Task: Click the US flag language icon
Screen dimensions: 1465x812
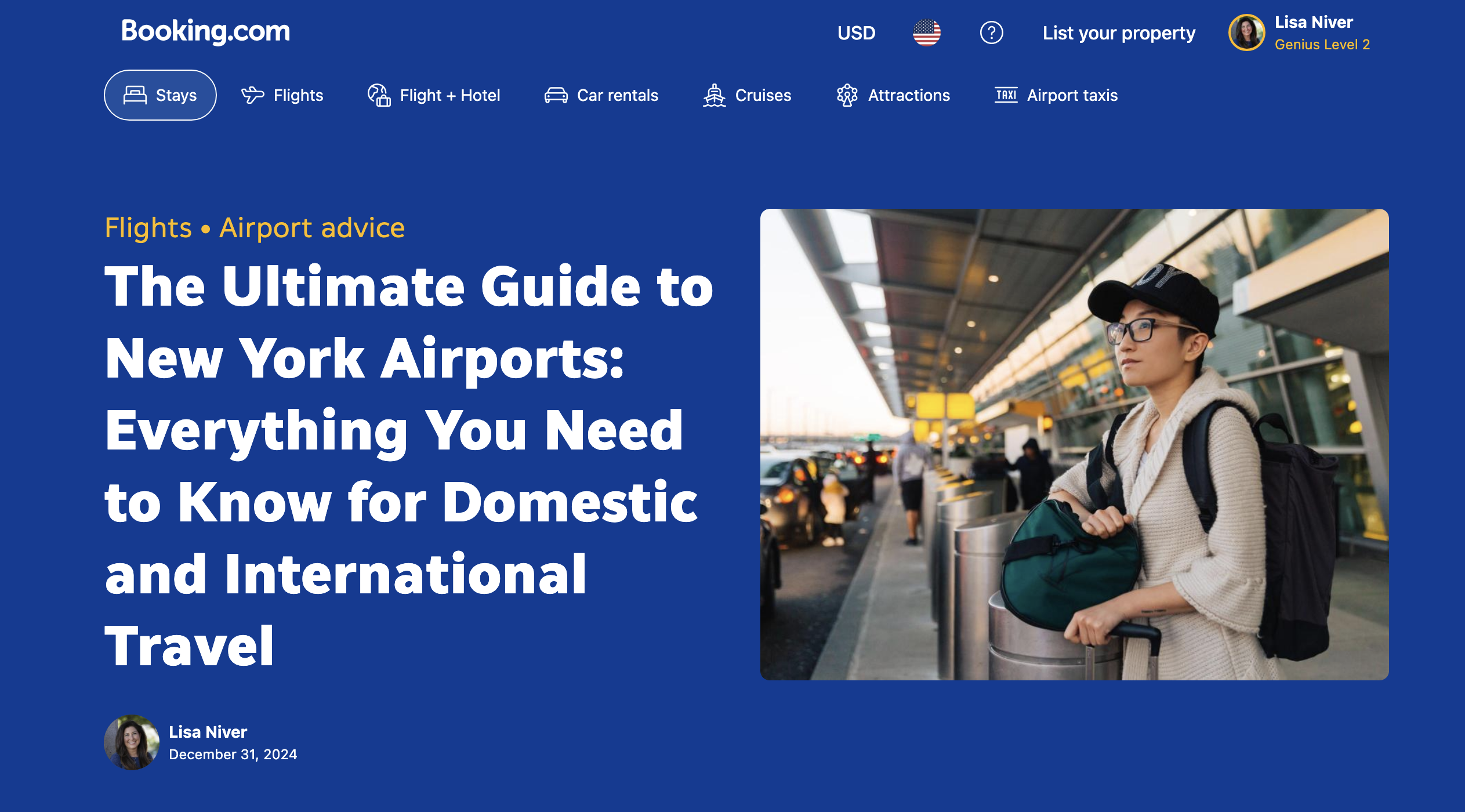Action: pos(926,32)
